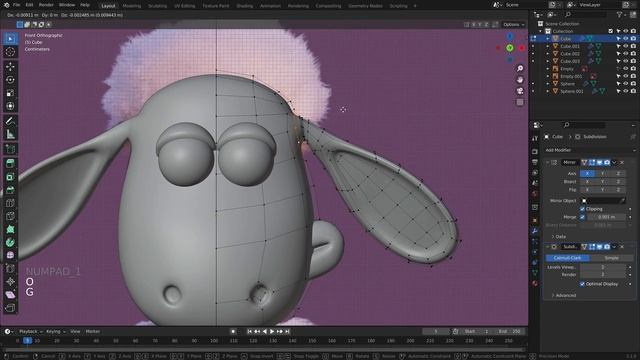Image resolution: width=640 pixels, height=360 pixels.
Task: Select the Shrink/Fatten tool
Action: click(x=10, y=282)
